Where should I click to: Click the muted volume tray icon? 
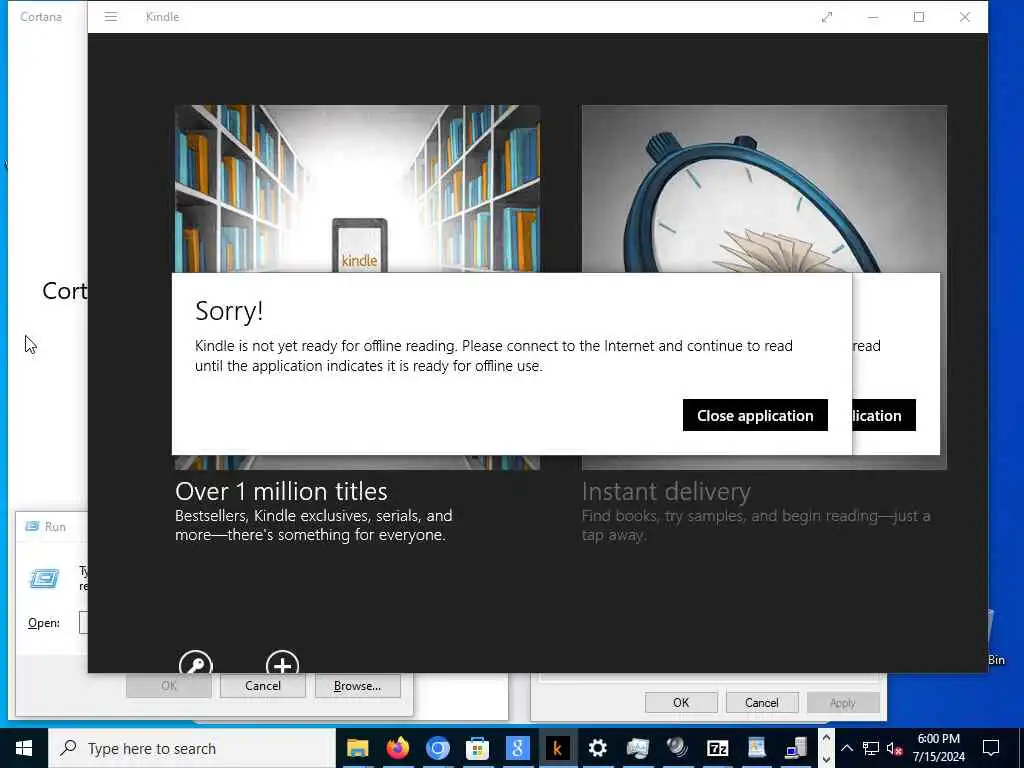pyautogui.click(x=894, y=748)
